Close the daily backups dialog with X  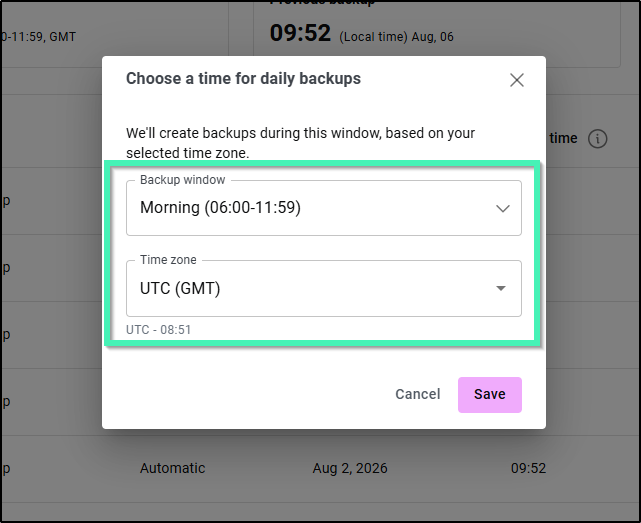517,80
